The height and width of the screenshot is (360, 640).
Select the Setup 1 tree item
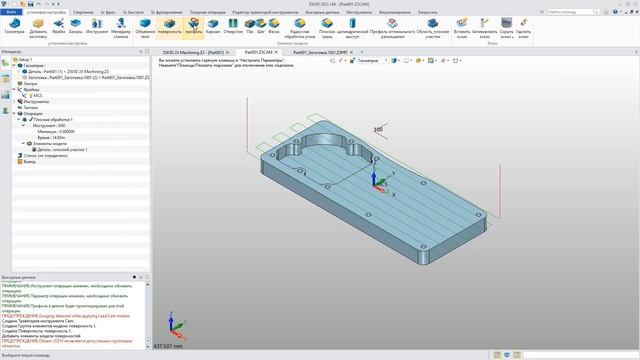(x=25, y=60)
